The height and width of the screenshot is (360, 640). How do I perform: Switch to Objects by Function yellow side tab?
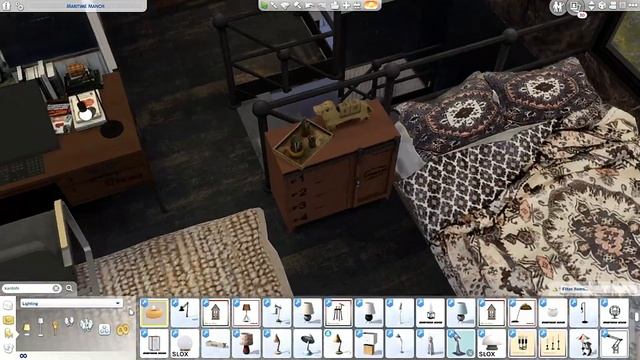pos(8,320)
